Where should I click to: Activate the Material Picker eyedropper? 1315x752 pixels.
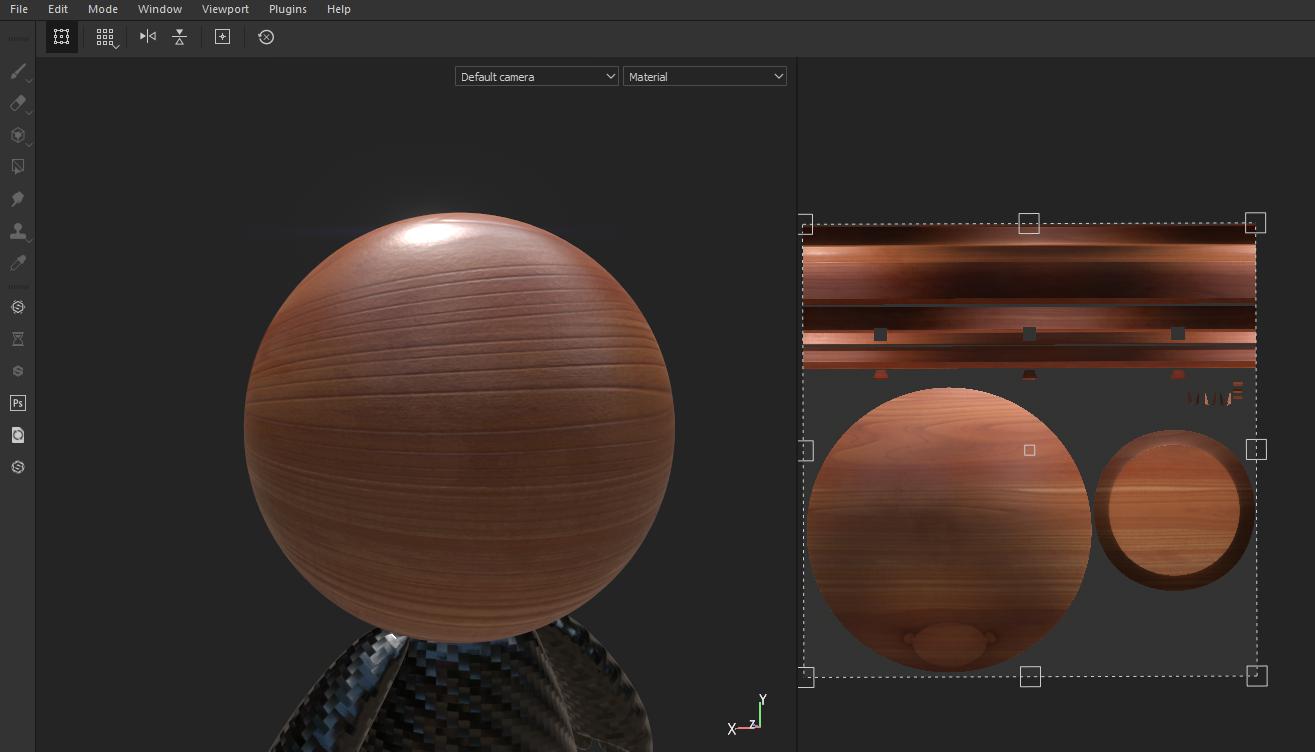click(x=18, y=263)
